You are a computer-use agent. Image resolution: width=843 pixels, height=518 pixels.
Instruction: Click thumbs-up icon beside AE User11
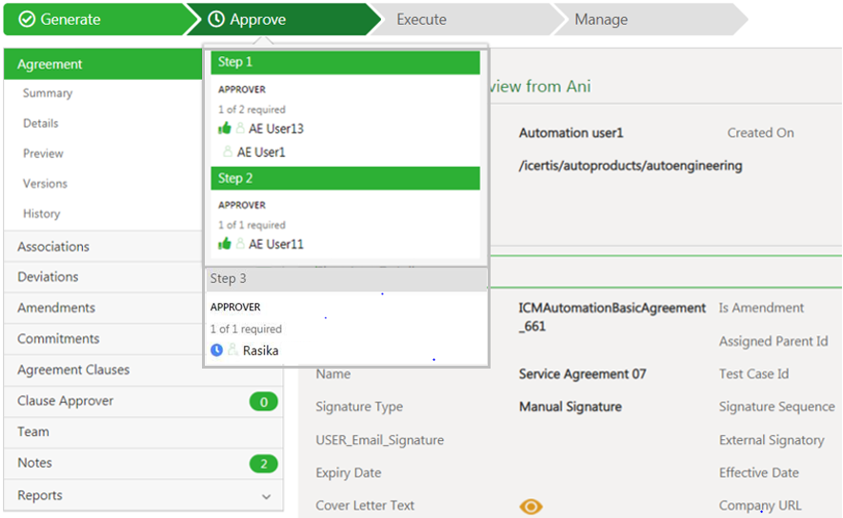224,244
